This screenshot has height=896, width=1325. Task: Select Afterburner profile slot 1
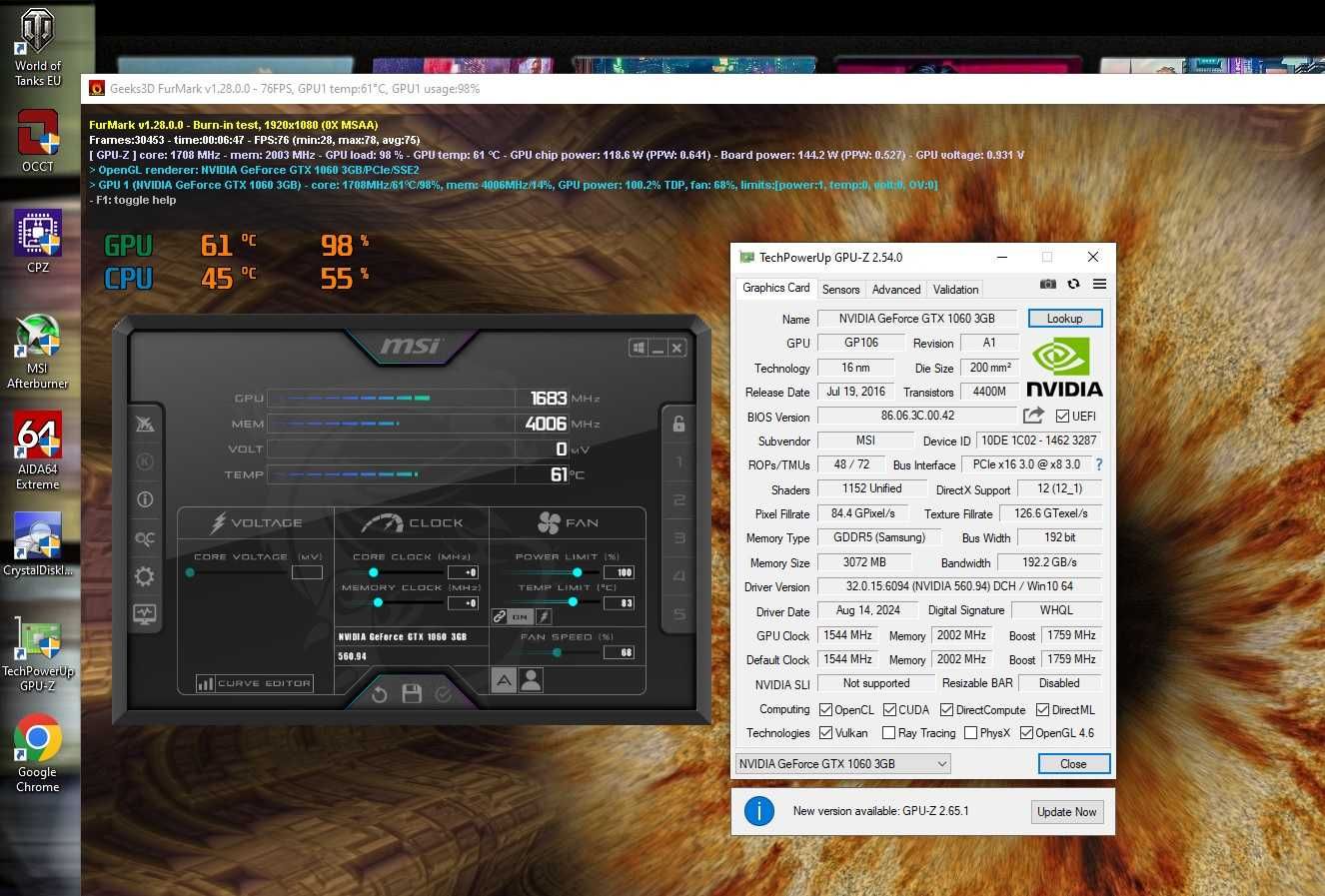tap(679, 461)
